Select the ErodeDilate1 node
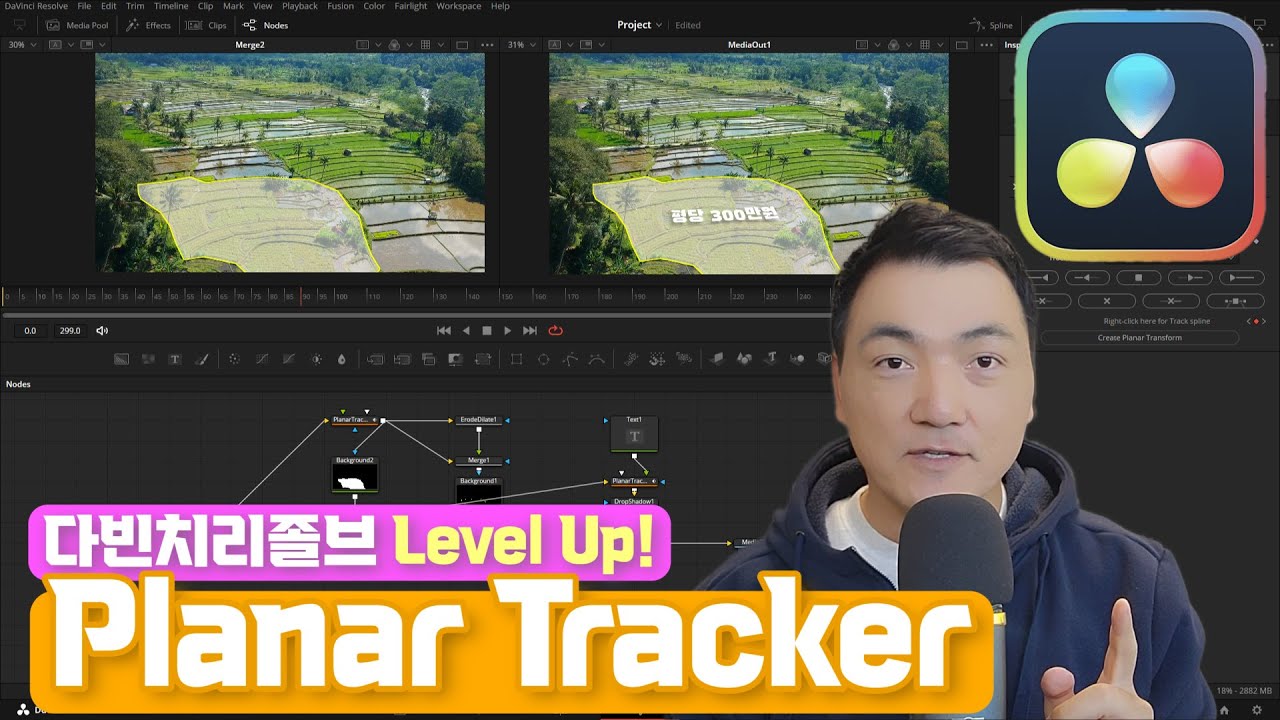1280x720 pixels. tap(479, 420)
